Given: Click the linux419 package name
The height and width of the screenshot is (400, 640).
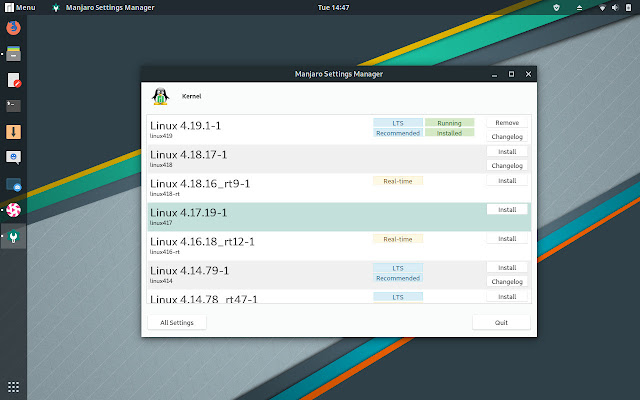Looking at the screenshot, I should click(161, 136).
